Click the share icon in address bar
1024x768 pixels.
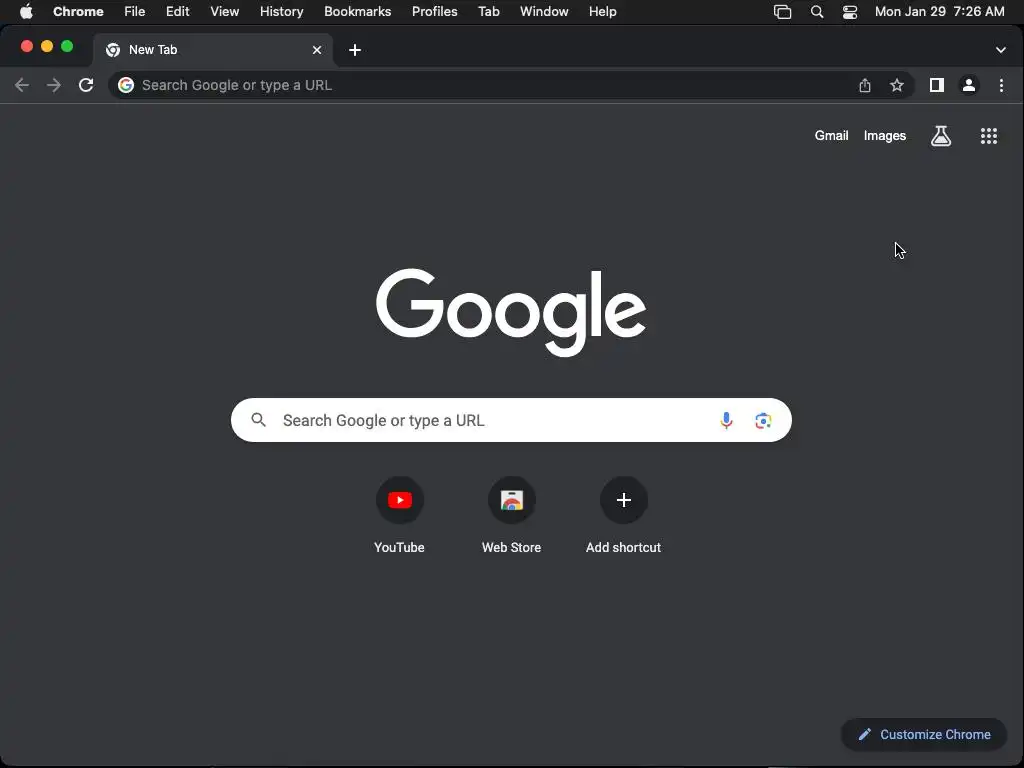[x=865, y=85]
